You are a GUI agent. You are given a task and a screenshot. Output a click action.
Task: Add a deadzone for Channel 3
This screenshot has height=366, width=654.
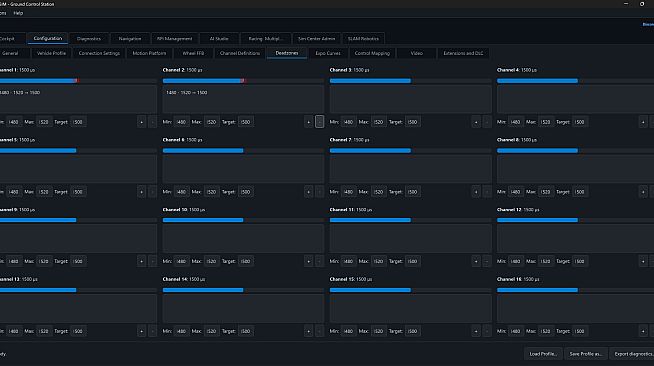pyautogui.click(x=476, y=122)
